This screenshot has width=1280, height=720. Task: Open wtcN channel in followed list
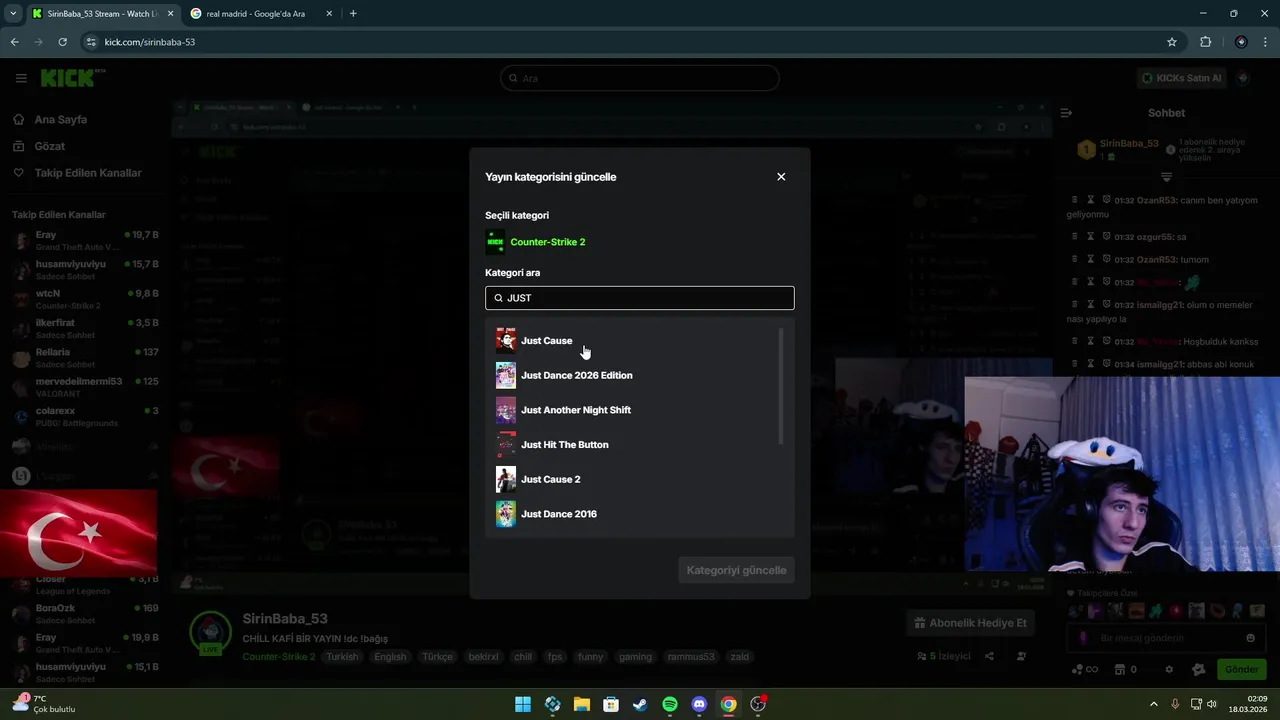coord(85,300)
